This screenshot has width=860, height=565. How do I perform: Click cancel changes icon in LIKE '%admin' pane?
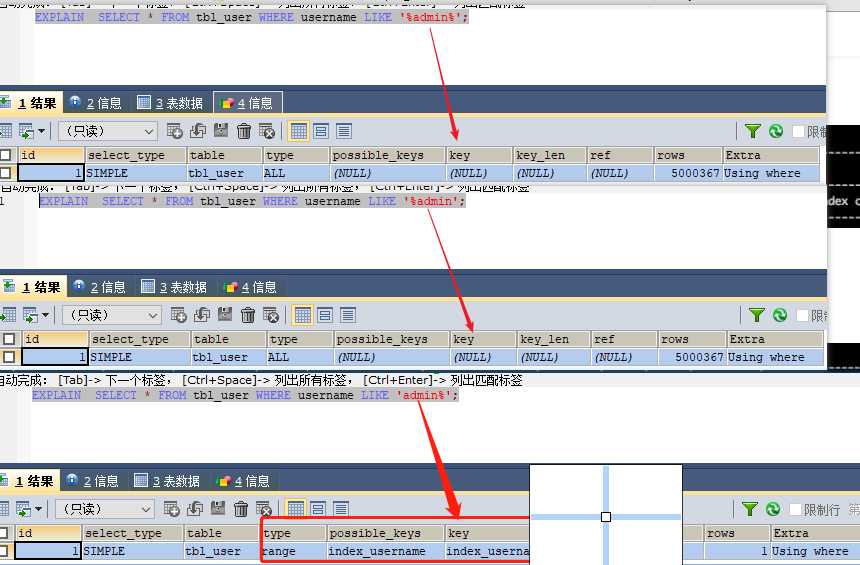[x=271, y=315]
